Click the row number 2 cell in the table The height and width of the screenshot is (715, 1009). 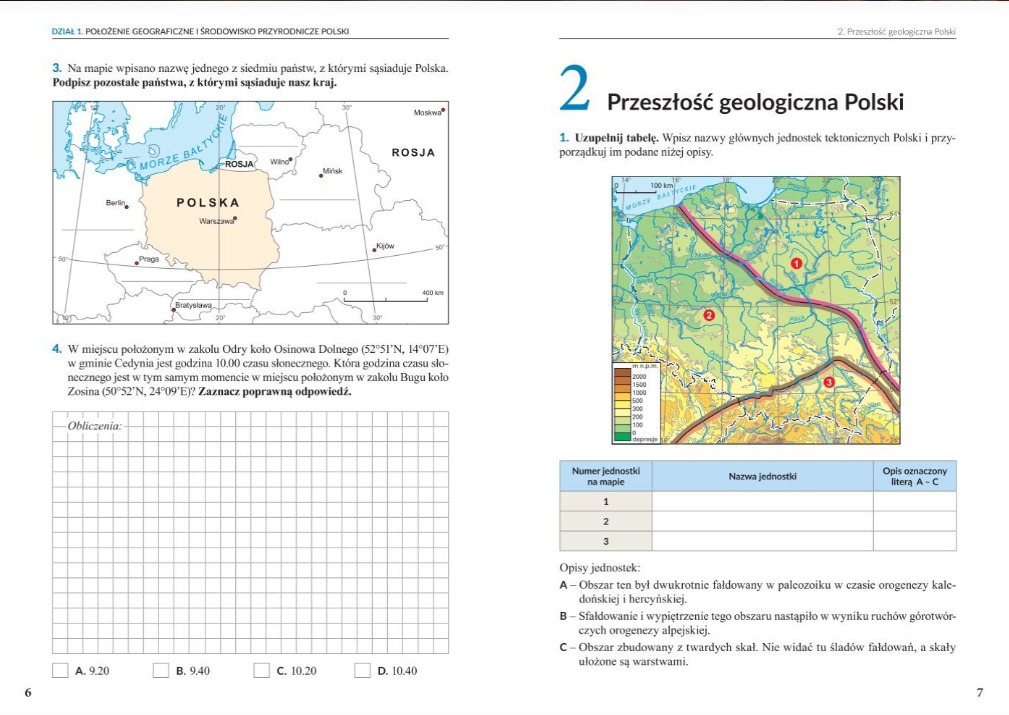point(606,521)
